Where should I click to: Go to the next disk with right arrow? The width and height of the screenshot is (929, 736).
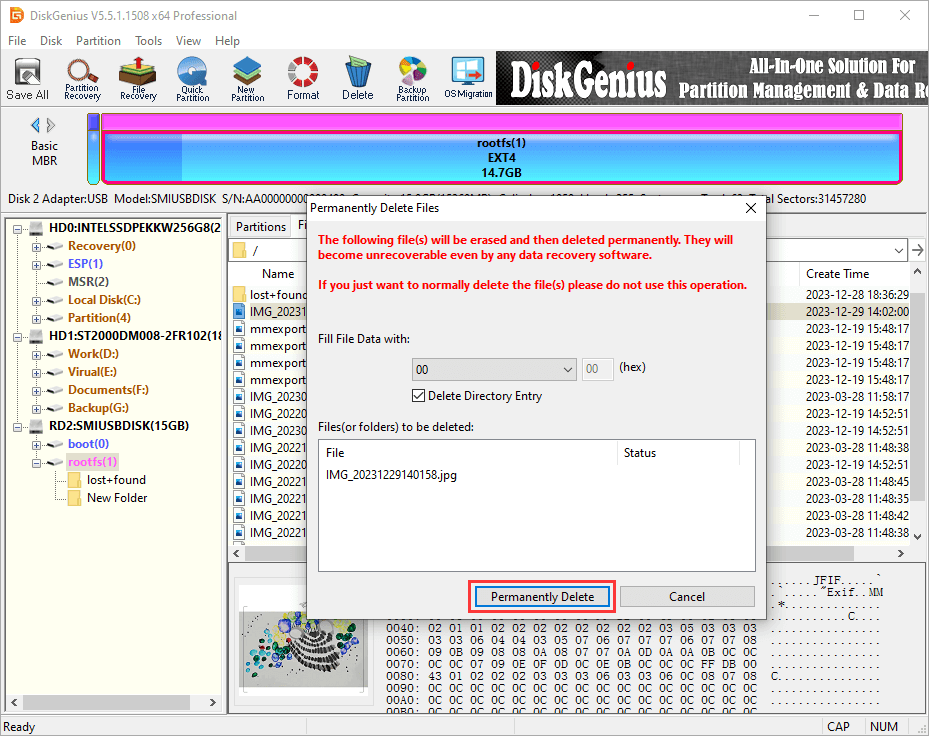point(51,125)
